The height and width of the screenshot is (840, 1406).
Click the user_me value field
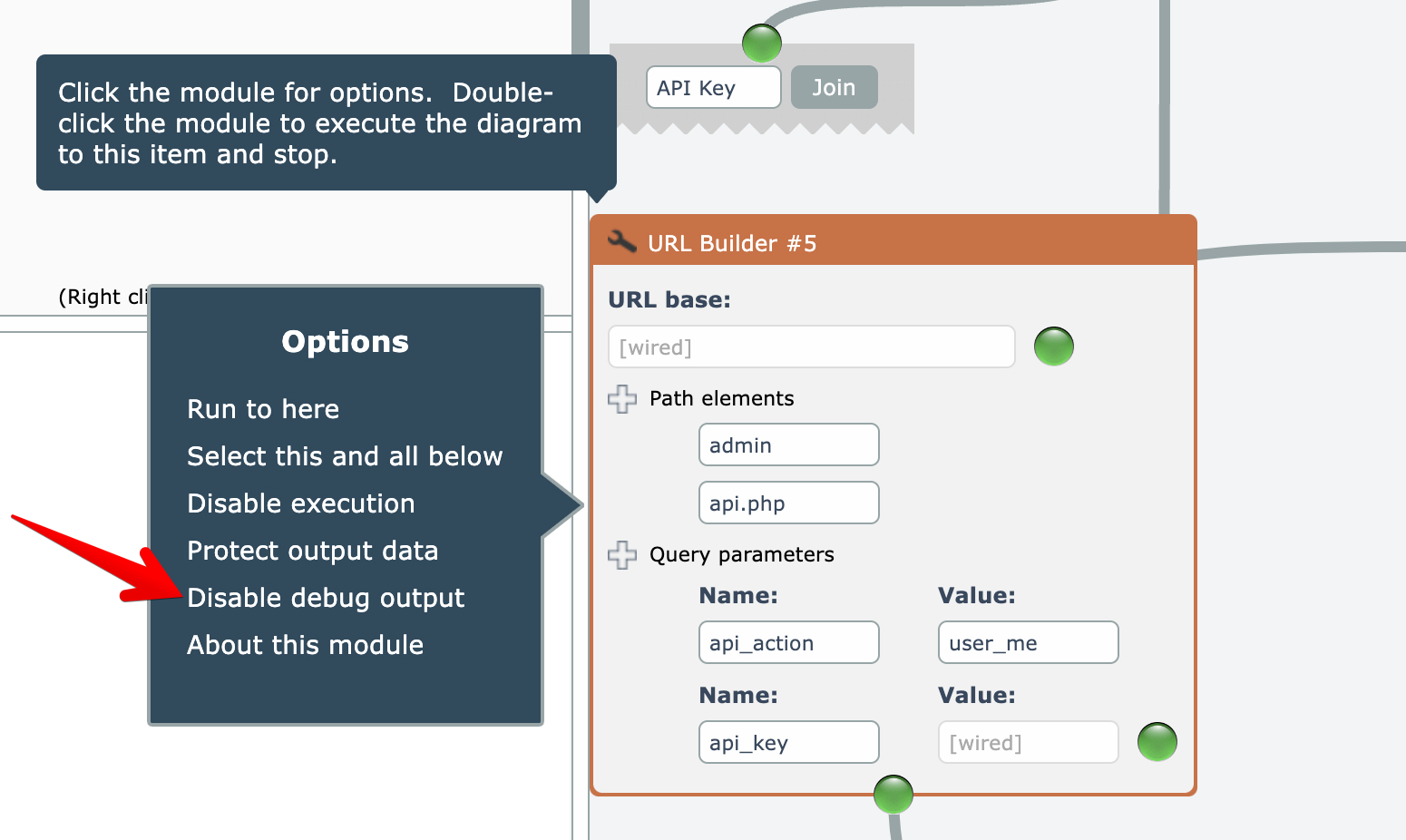[x=1028, y=643]
